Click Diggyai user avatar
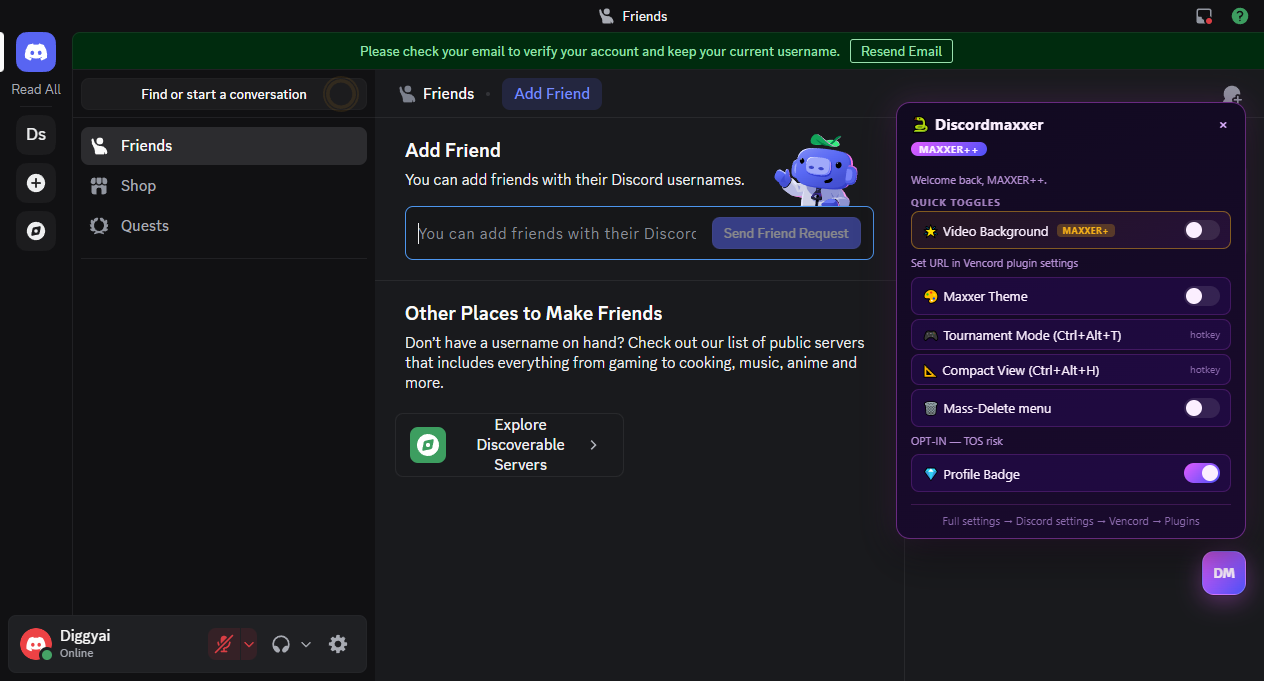Viewport: 1264px width, 681px height. (36, 644)
